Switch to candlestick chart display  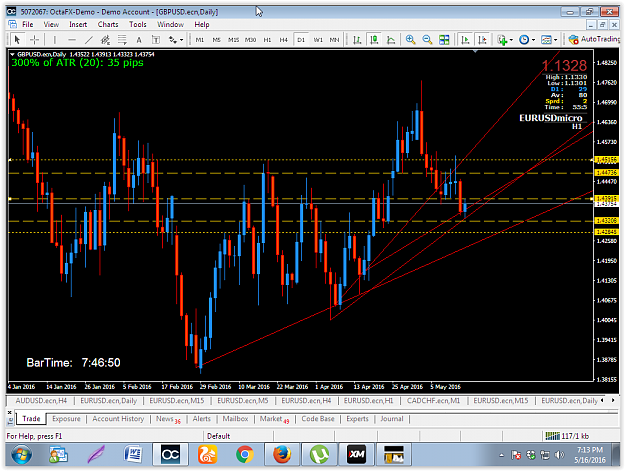374,39
